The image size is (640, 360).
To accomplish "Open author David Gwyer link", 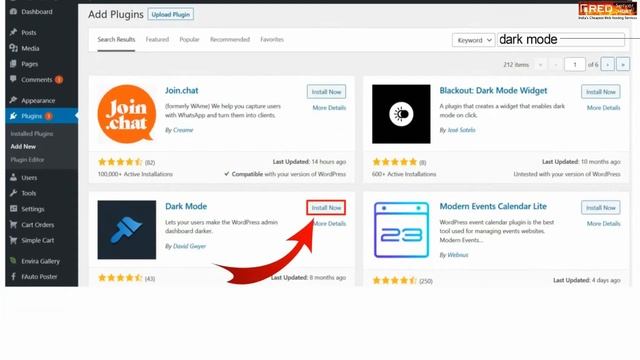I will [189, 246].
